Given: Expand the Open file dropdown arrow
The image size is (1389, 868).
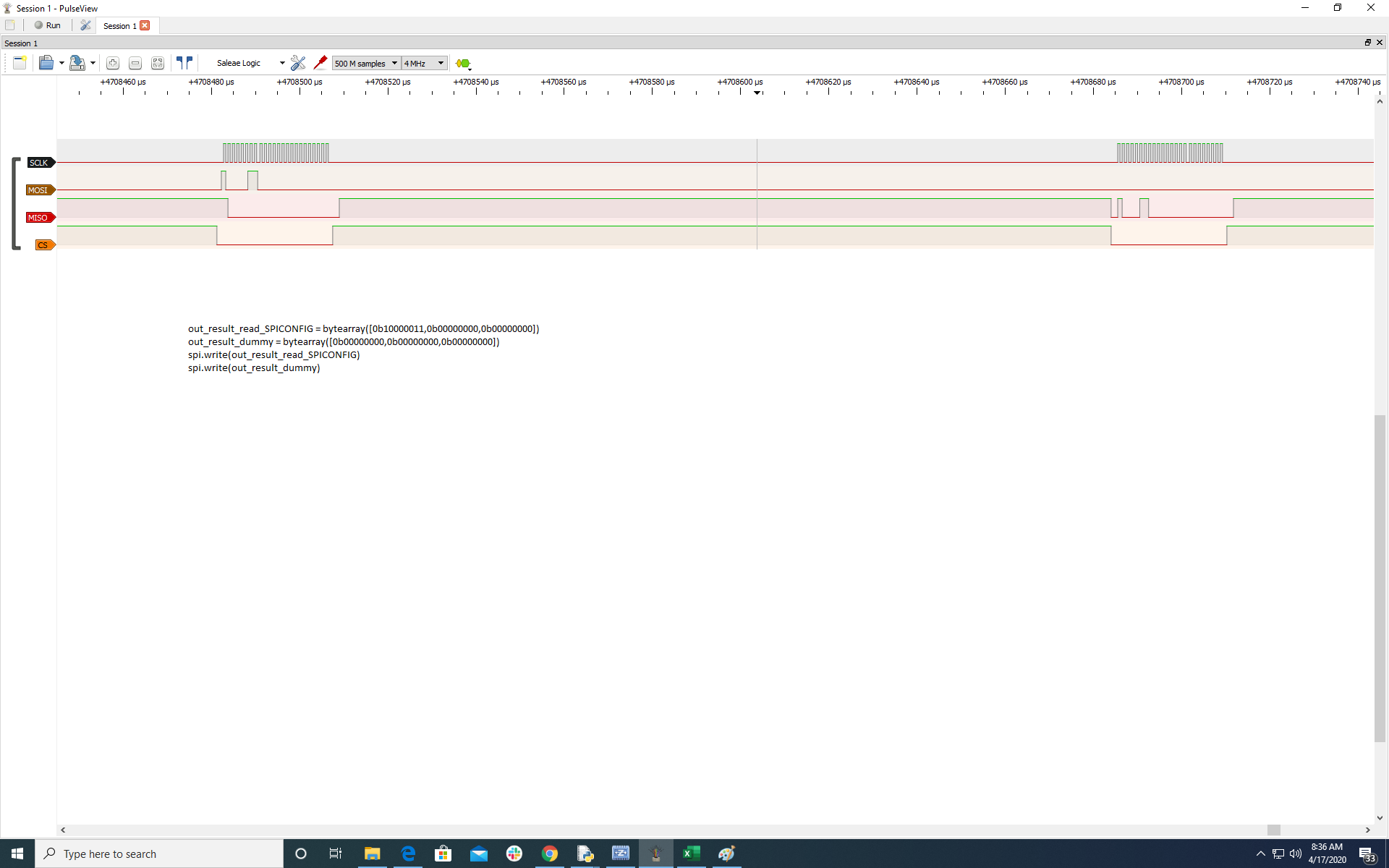Looking at the screenshot, I should (61, 64).
